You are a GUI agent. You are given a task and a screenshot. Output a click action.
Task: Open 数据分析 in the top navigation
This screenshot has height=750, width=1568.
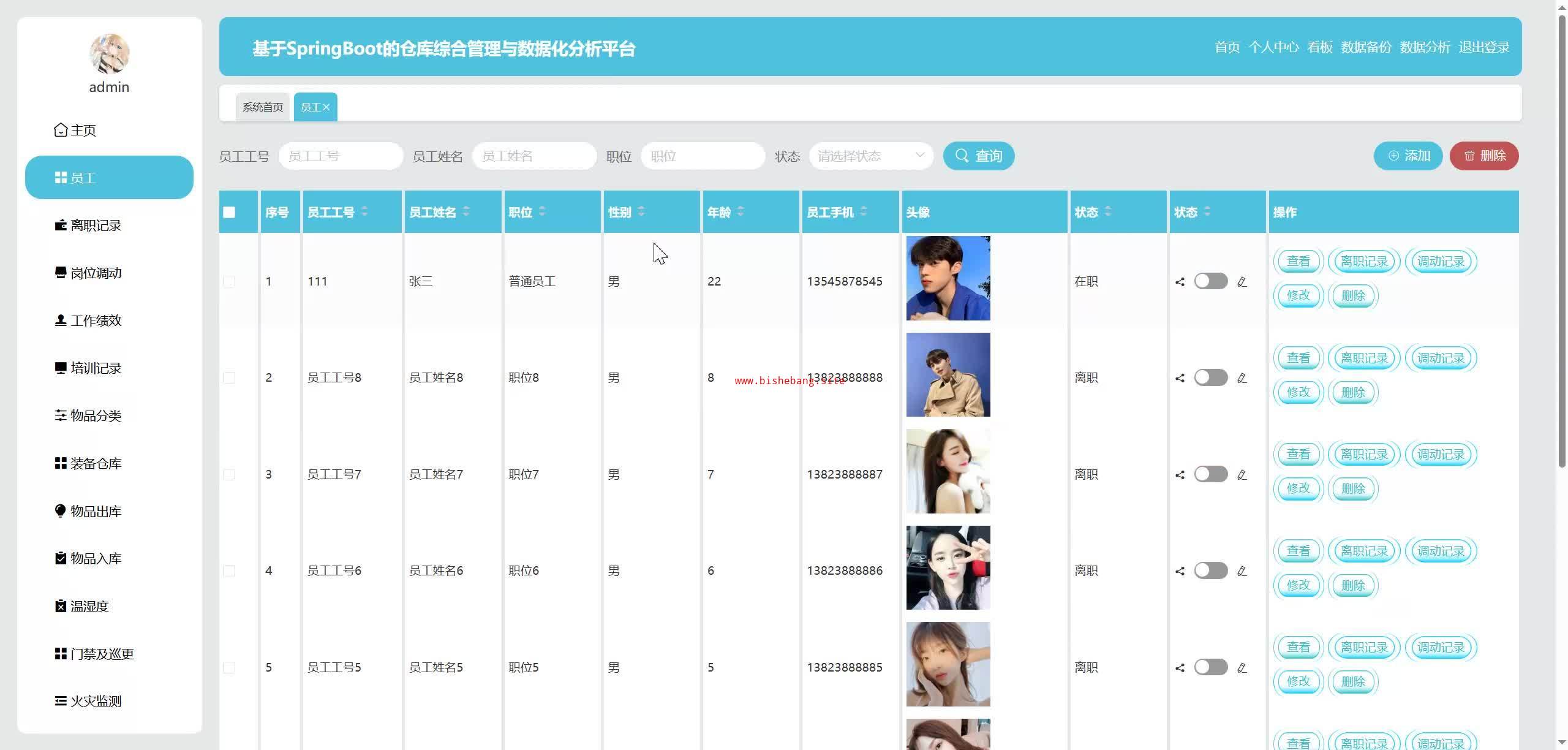pos(1425,47)
